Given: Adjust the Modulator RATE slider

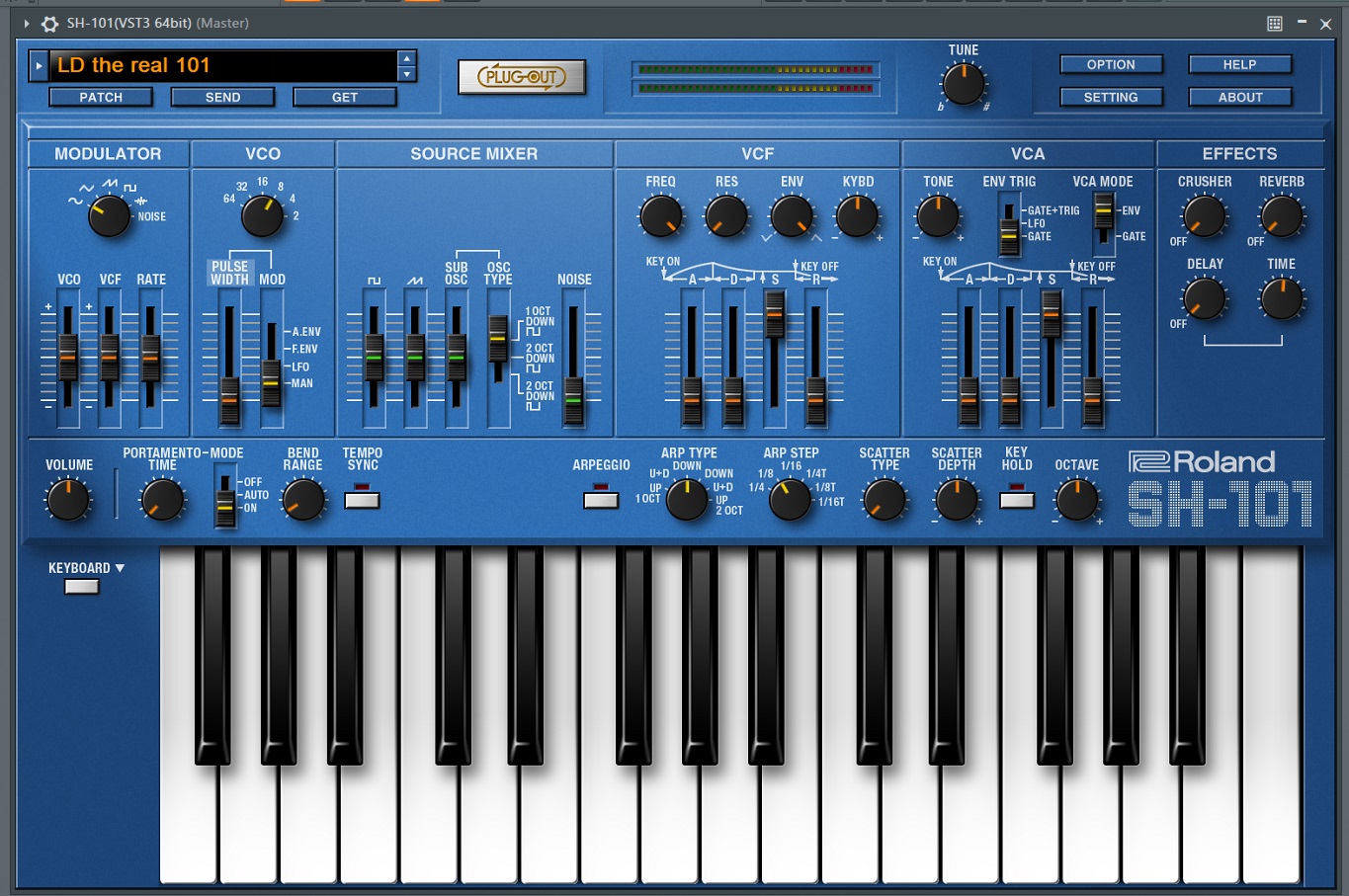Looking at the screenshot, I should (x=150, y=357).
